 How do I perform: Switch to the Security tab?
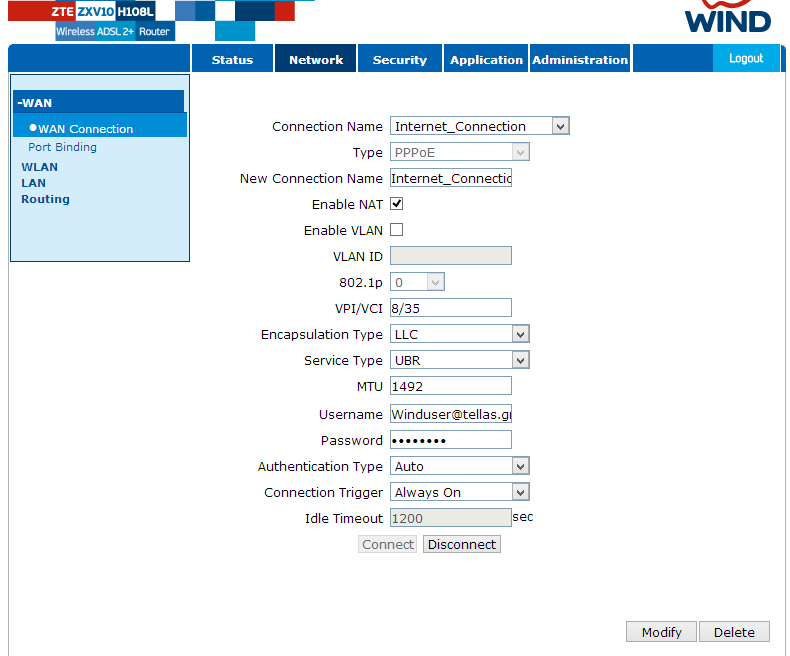point(400,59)
